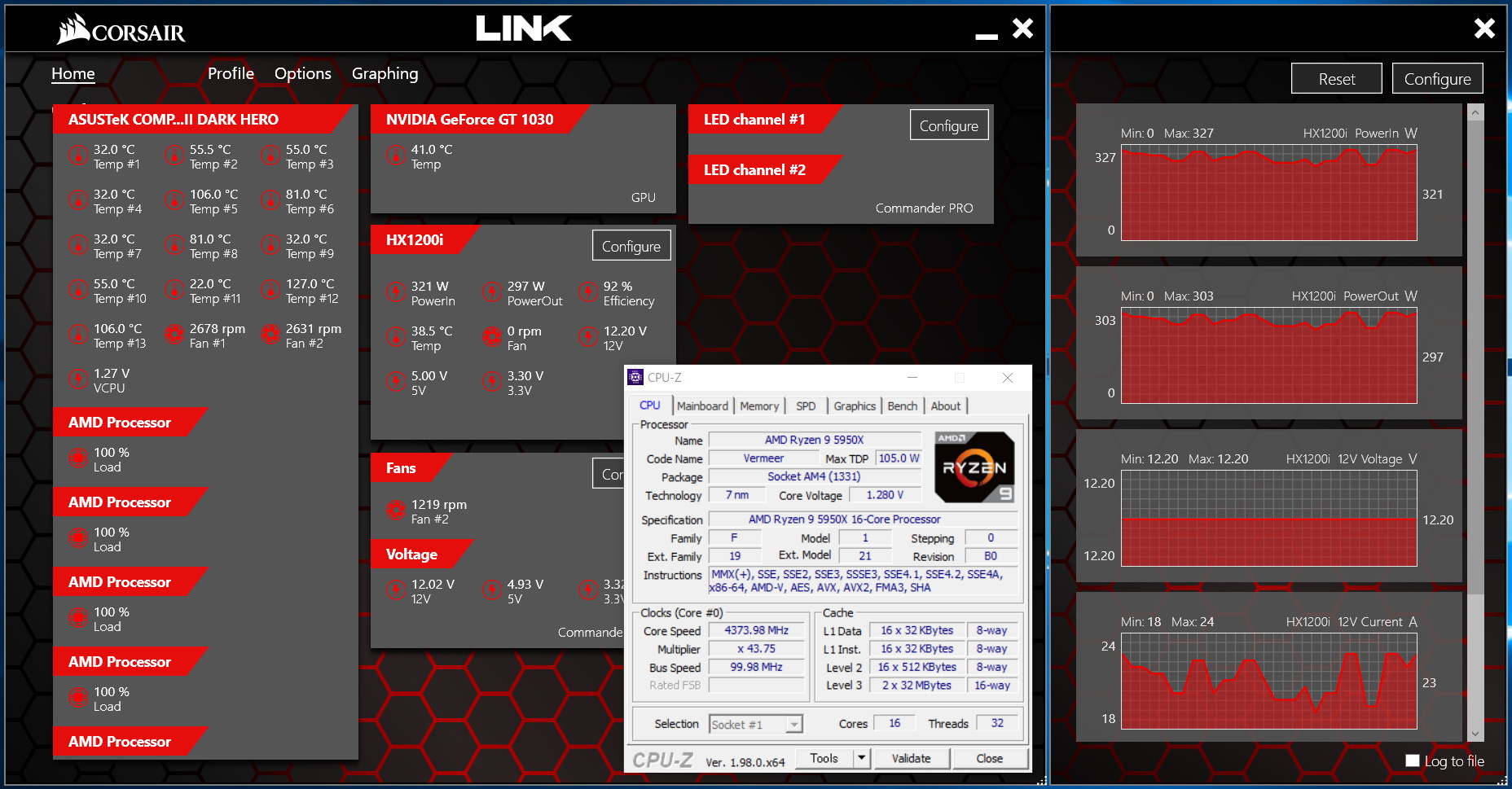Click the PowerOut icon showing 297 W
Screen dimensions: 1512x789
click(x=492, y=291)
